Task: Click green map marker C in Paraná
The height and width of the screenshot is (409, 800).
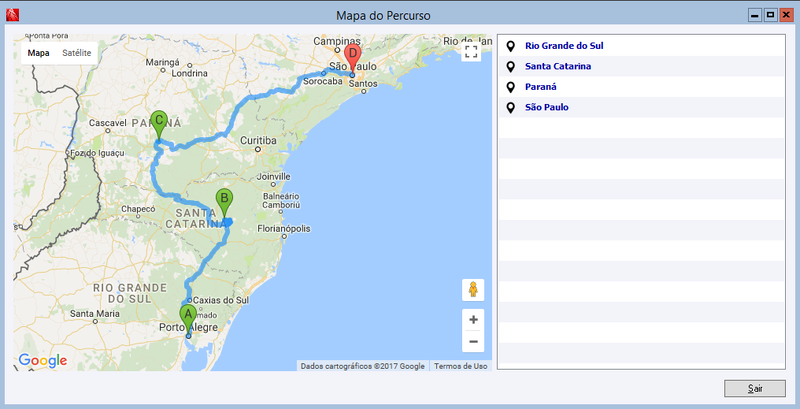Action: (159, 124)
